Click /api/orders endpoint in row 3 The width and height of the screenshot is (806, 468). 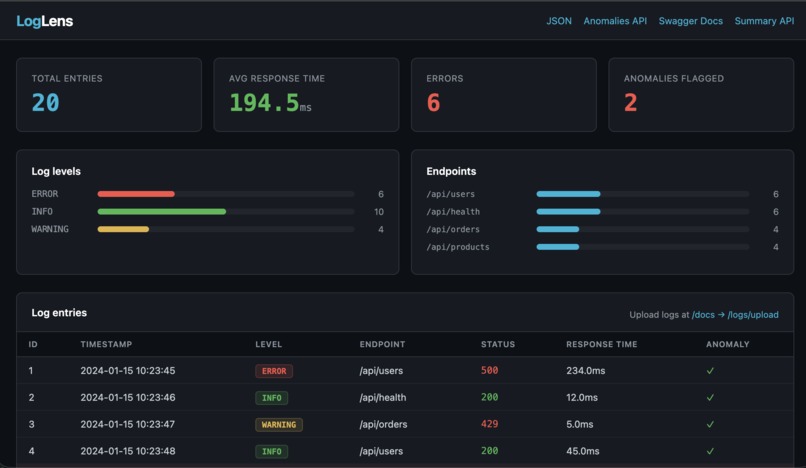[383, 424]
